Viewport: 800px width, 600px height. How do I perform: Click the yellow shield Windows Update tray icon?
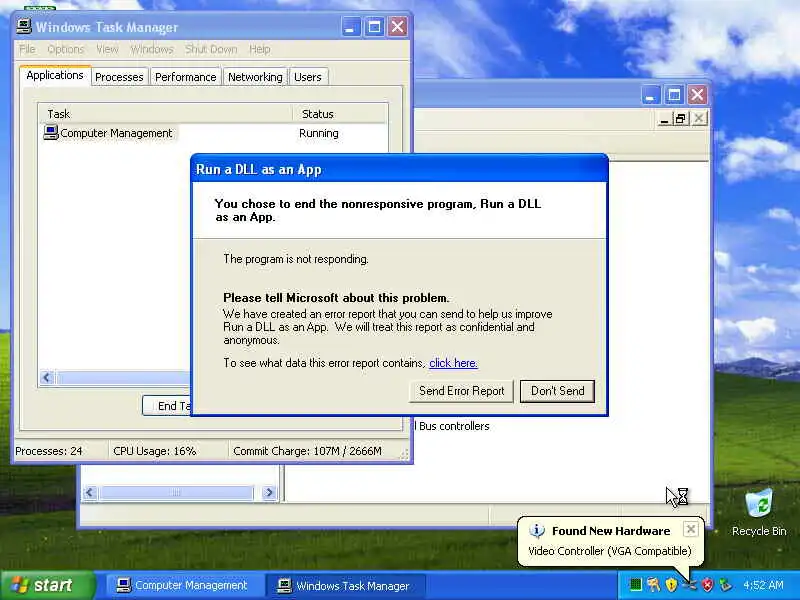(x=671, y=585)
